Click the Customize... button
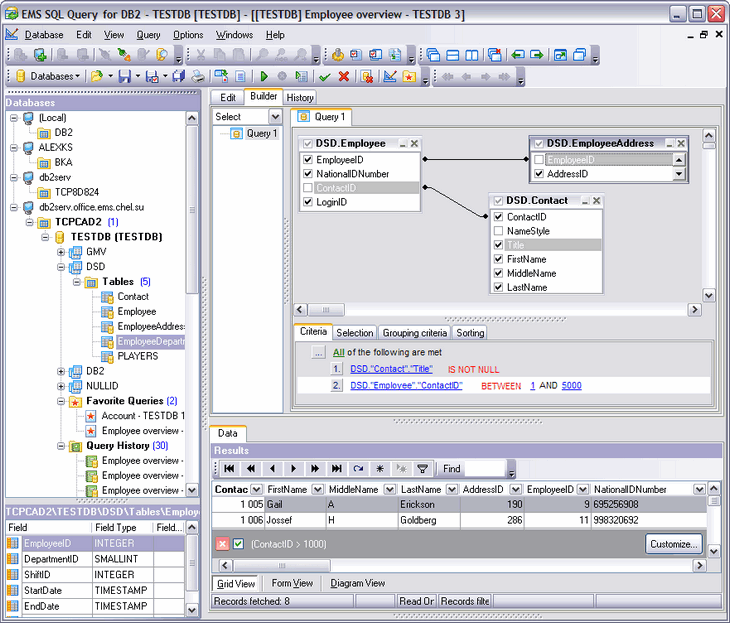 674,544
